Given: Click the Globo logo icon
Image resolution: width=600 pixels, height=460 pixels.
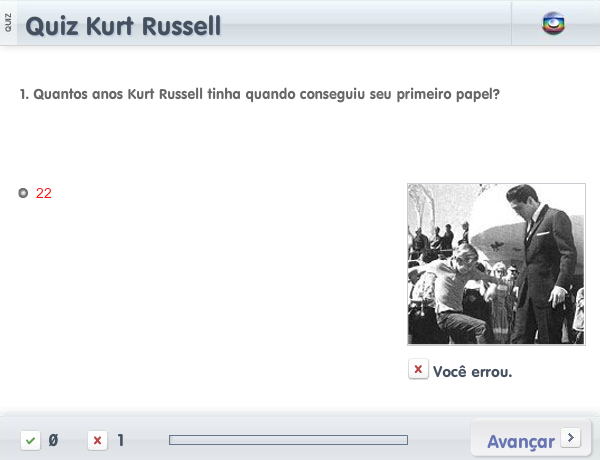Looking at the screenshot, I should (x=553, y=23).
